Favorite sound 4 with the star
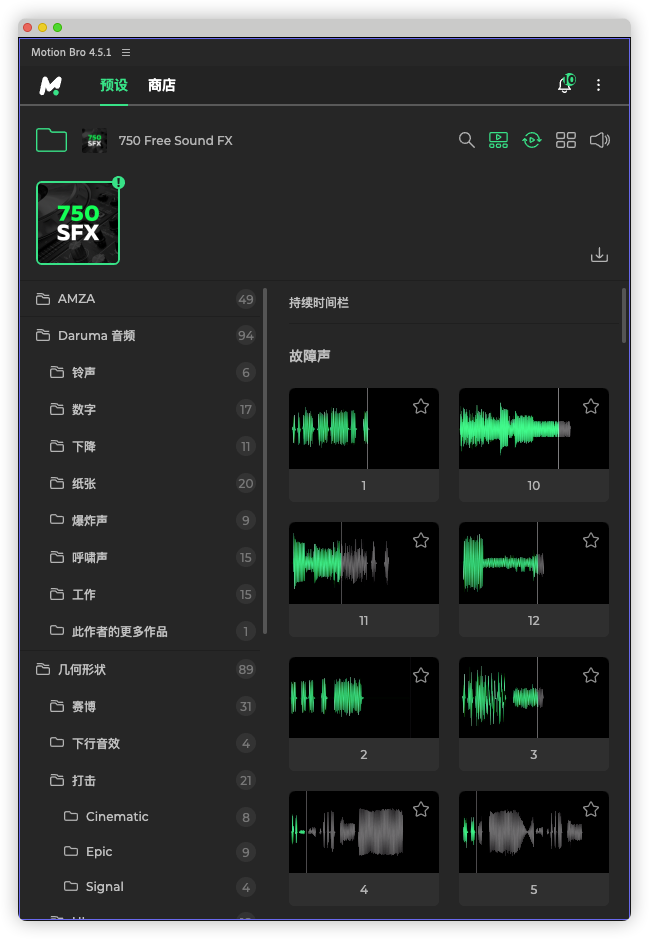 tap(421, 810)
